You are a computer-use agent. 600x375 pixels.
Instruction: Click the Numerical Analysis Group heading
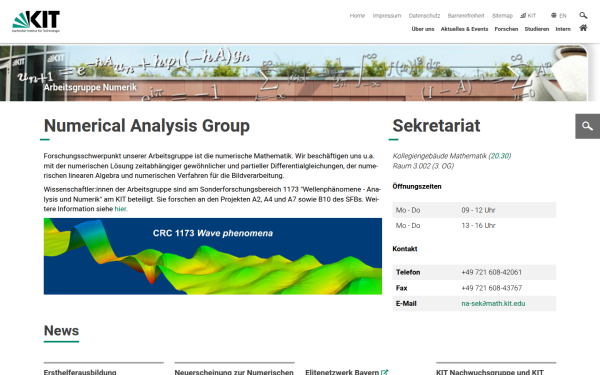tap(147, 126)
